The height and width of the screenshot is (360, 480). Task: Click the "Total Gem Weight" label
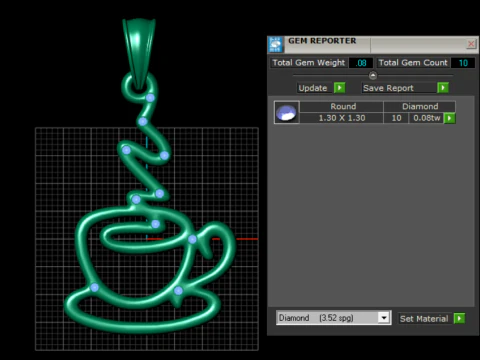309,63
